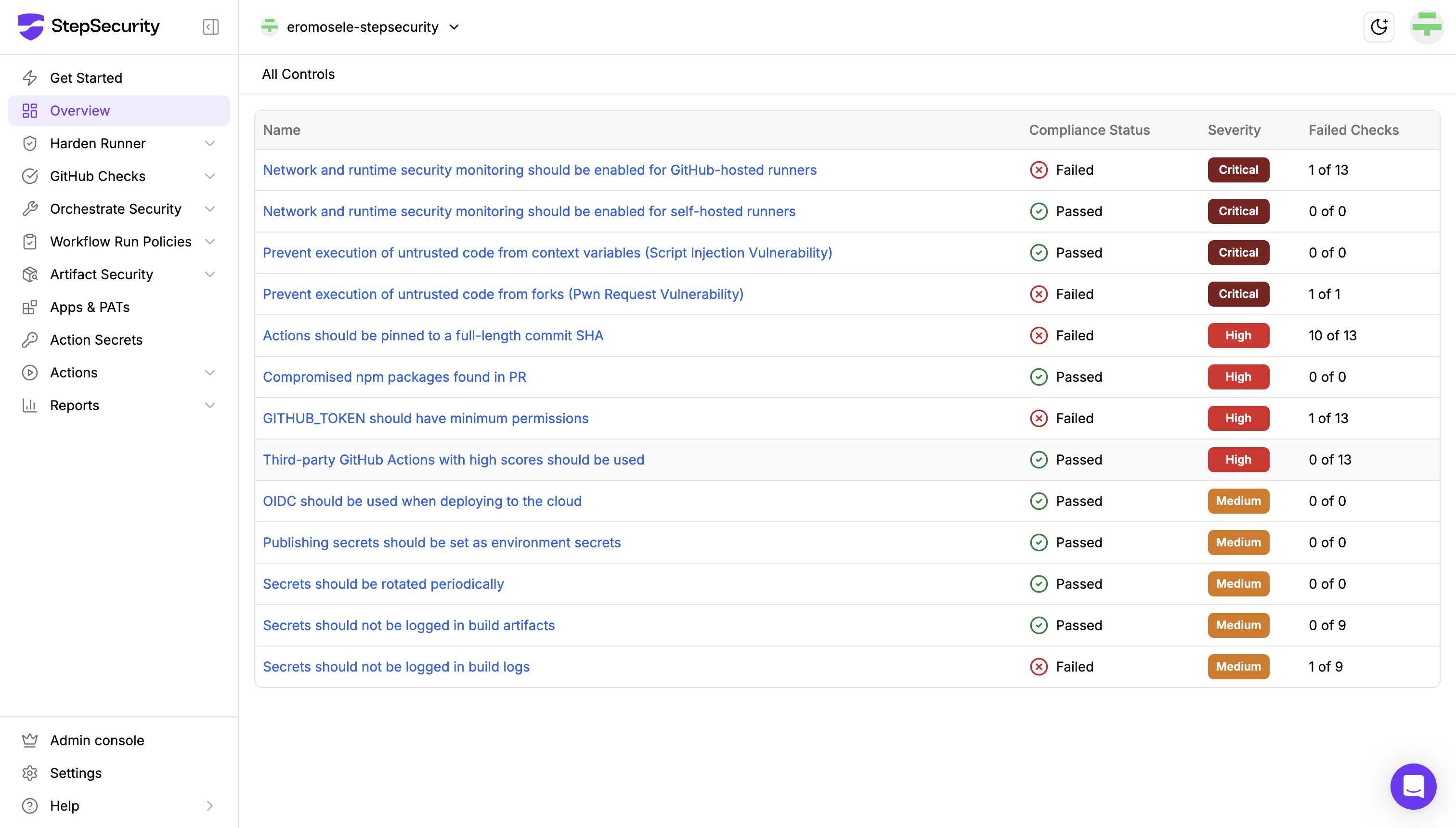Open Admin console crown icon
Screen dimensions: 1456x828
click(29, 740)
